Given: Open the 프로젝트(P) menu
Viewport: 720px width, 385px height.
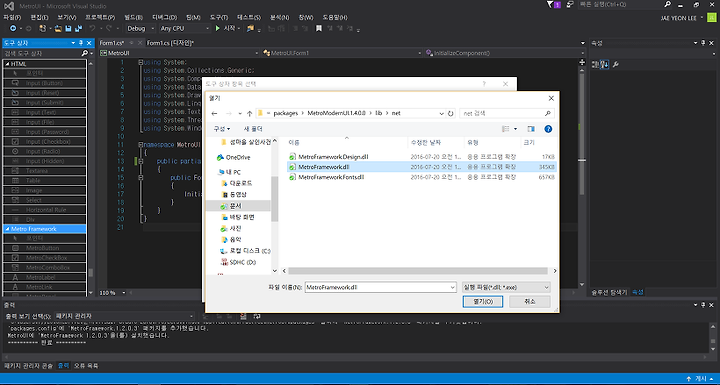Looking at the screenshot, I should pyautogui.click(x=100, y=17).
